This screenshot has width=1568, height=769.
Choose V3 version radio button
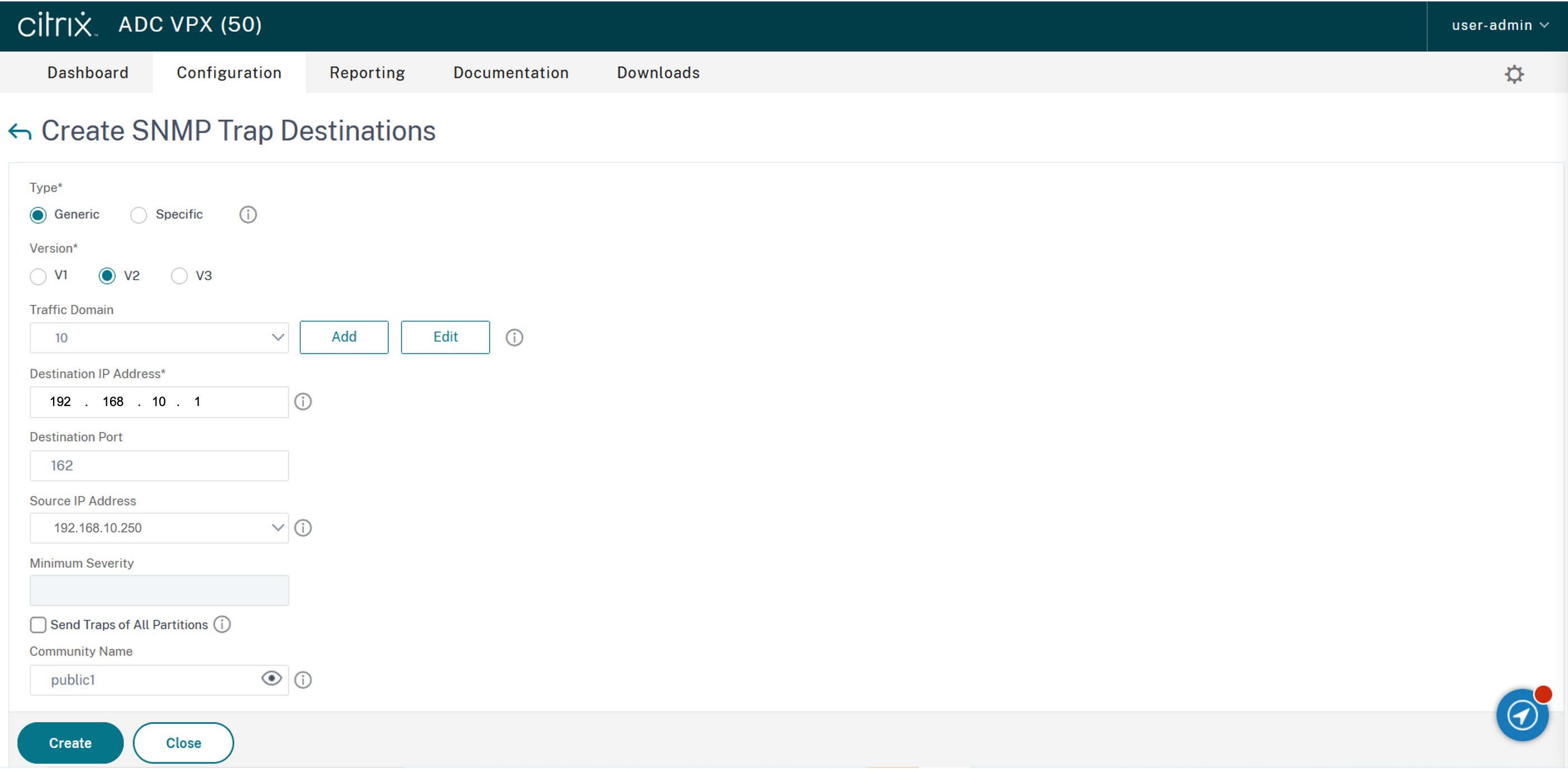(x=179, y=276)
